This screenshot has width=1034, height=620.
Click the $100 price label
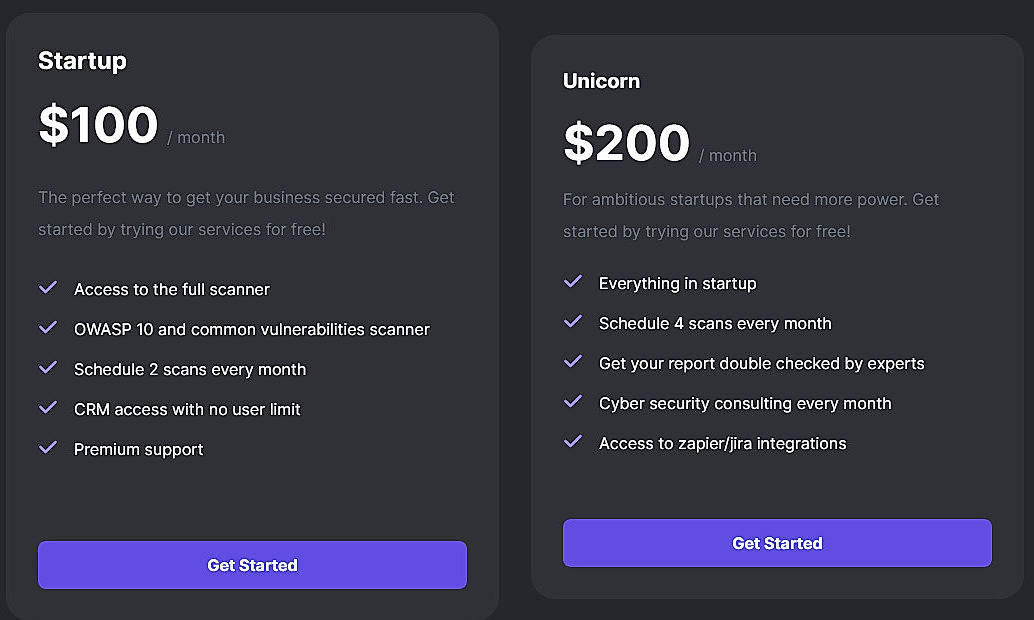click(x=97, y=125)
